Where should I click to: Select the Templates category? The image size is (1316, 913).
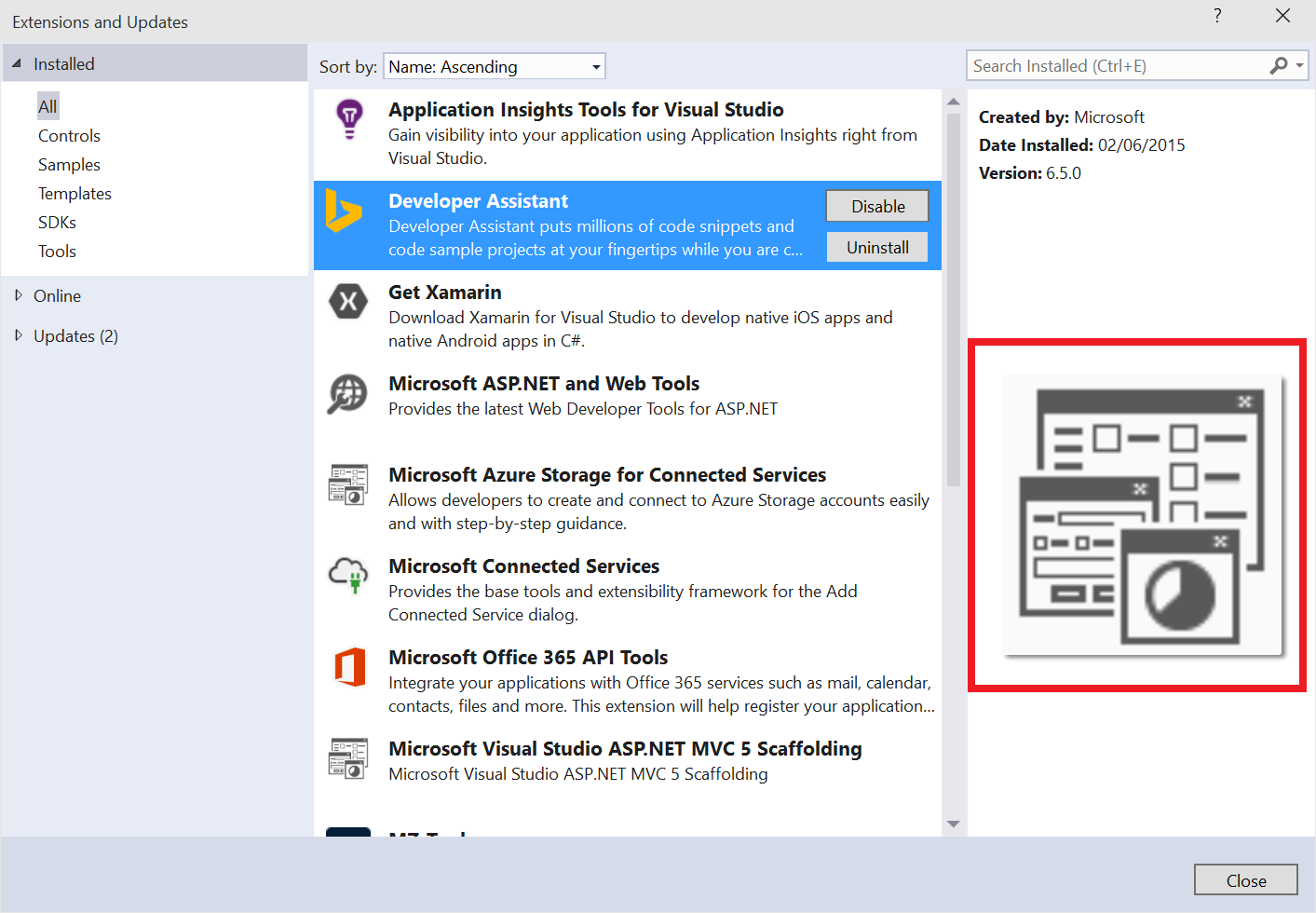(x=75, y=193)
